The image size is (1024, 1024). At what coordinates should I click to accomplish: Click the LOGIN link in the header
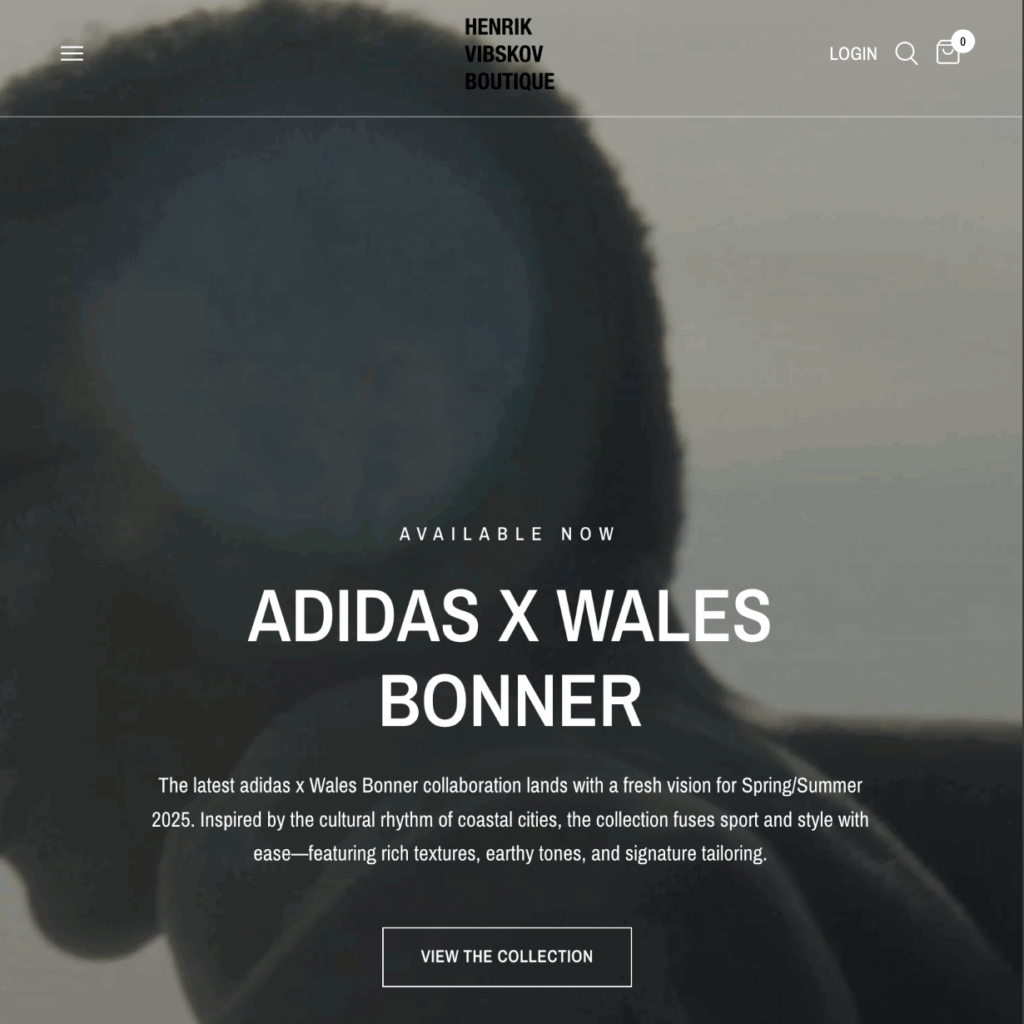coord(853,54)
